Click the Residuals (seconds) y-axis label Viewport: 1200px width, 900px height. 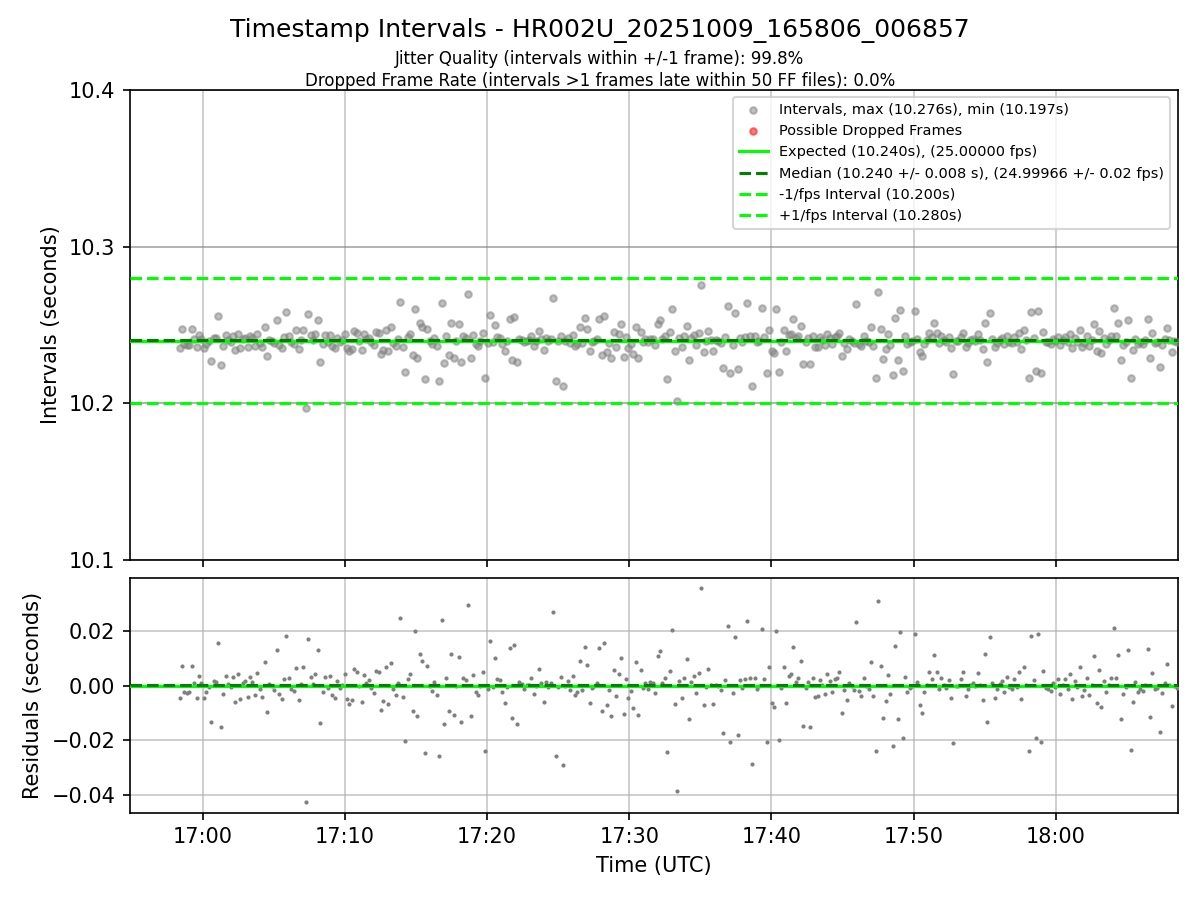point(32,696)
